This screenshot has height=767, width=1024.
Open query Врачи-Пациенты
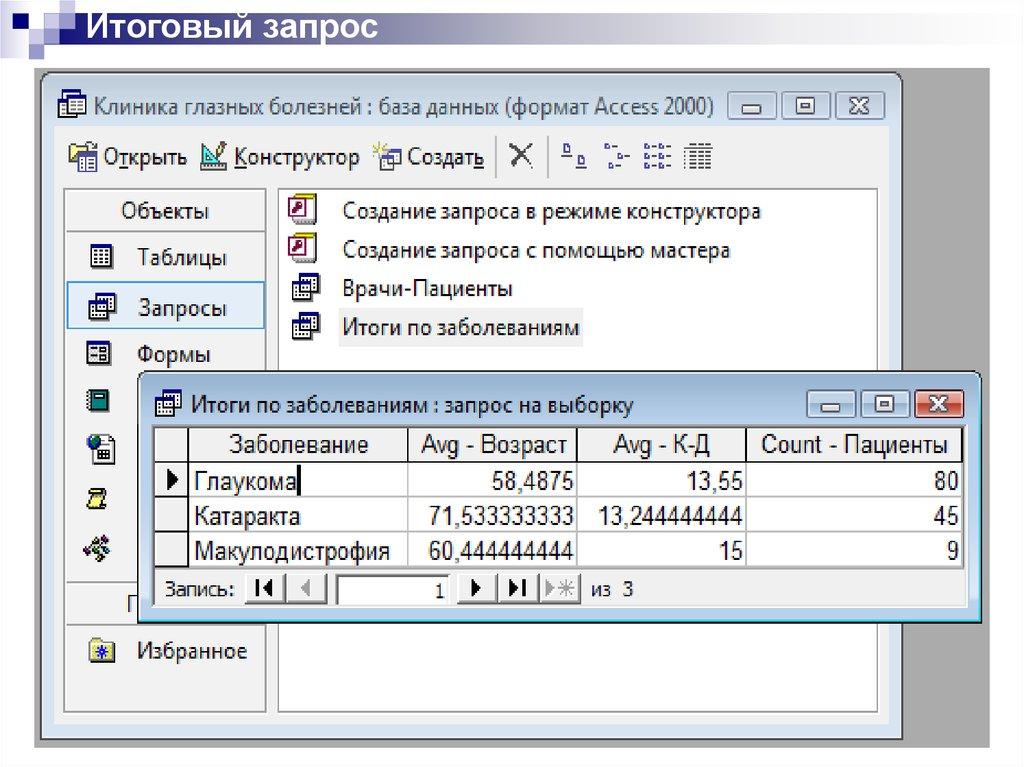click(427, 289)
